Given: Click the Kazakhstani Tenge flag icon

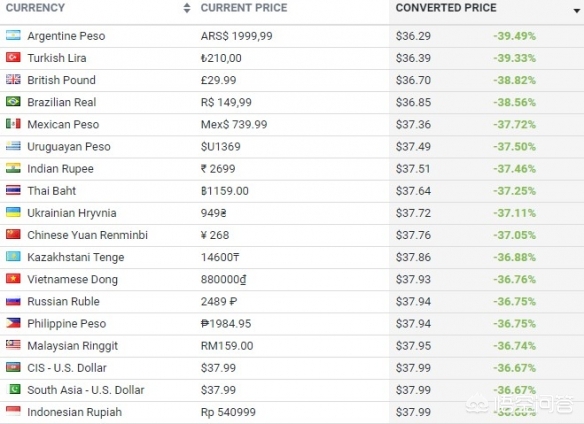Looking at the screenshot, I should [x=13, y=256].
